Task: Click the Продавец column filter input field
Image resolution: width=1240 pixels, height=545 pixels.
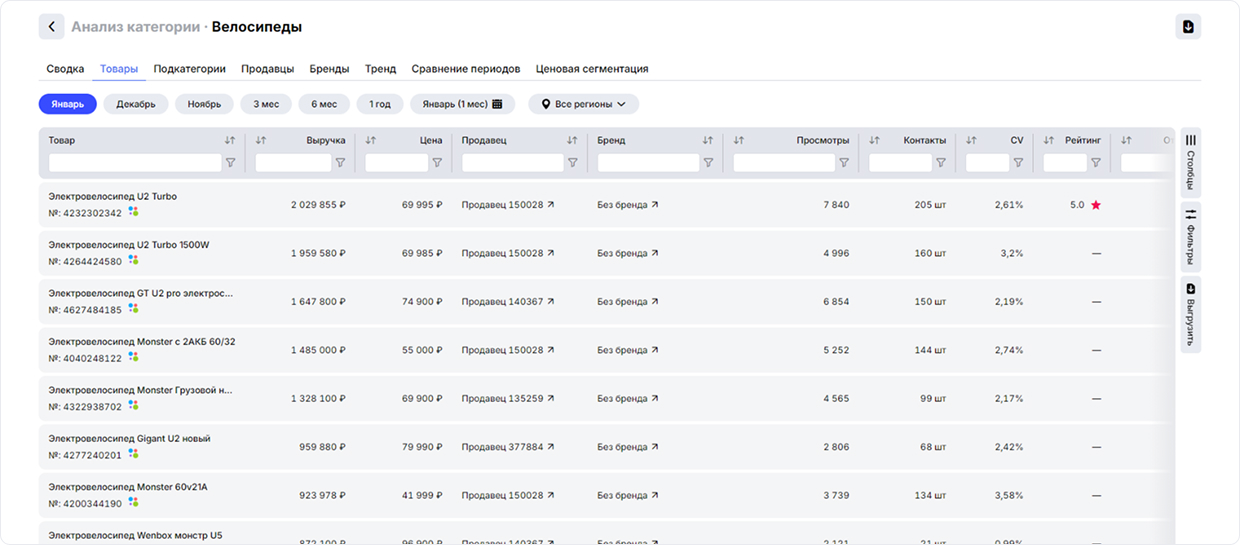Action: coord(512,163)
